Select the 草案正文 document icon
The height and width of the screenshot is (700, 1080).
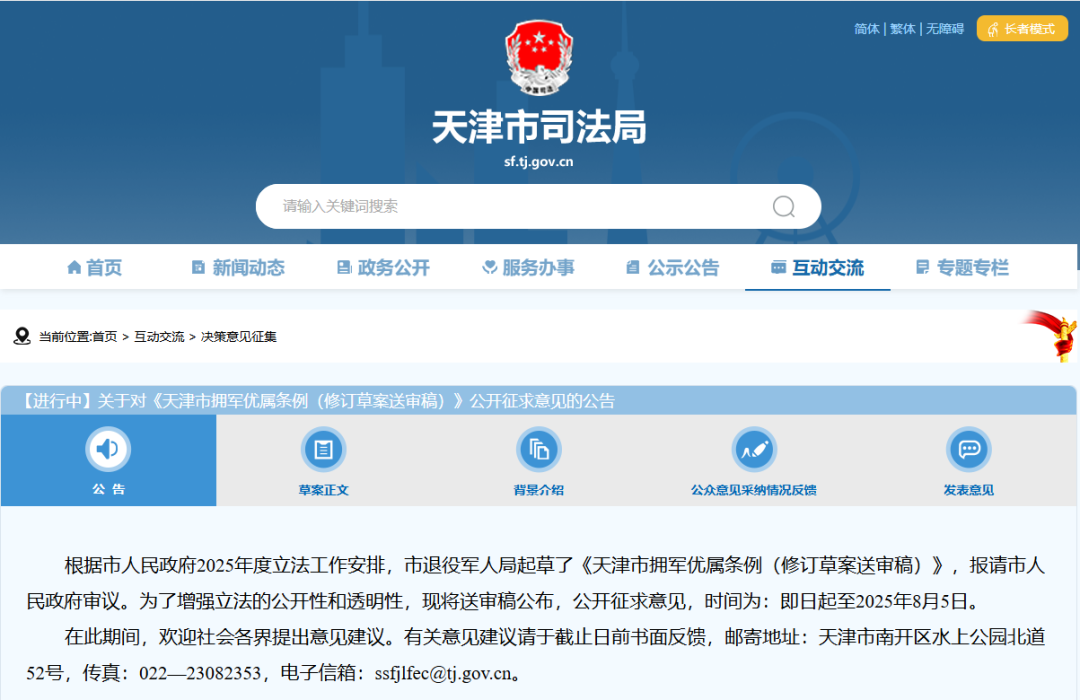tap(323, 450)
